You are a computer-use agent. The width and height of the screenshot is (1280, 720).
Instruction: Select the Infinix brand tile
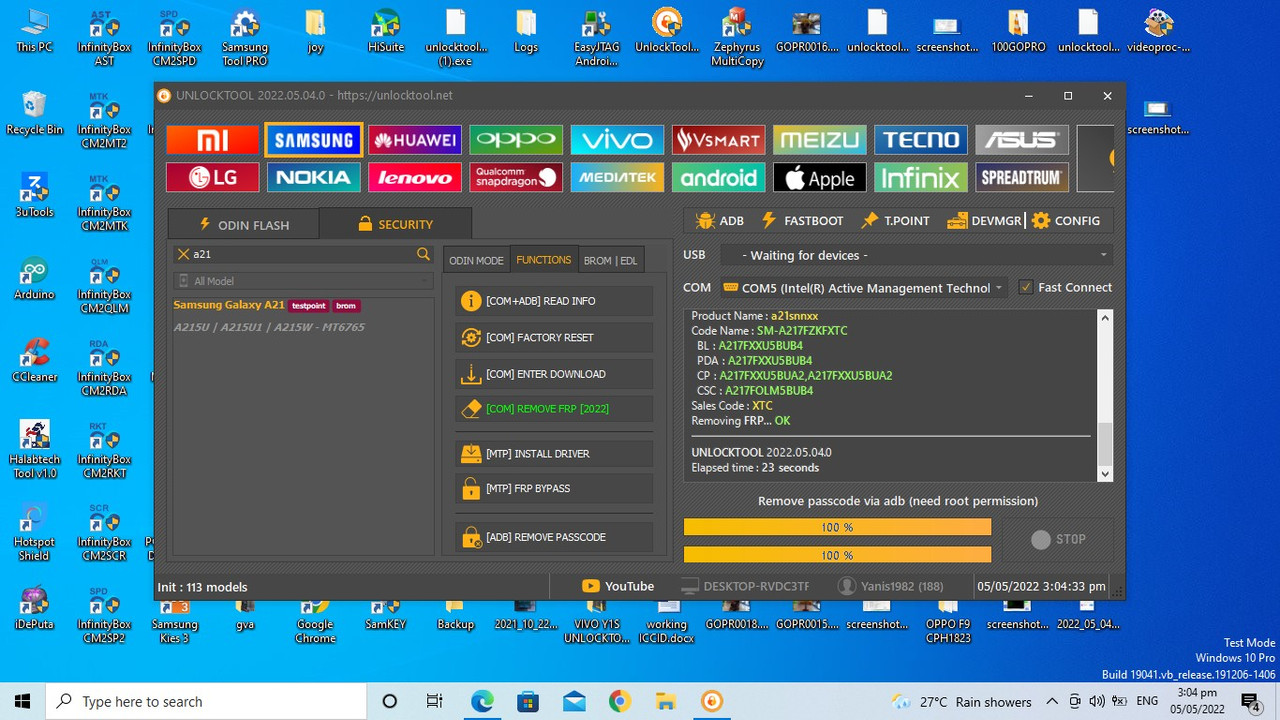[920, 178]
